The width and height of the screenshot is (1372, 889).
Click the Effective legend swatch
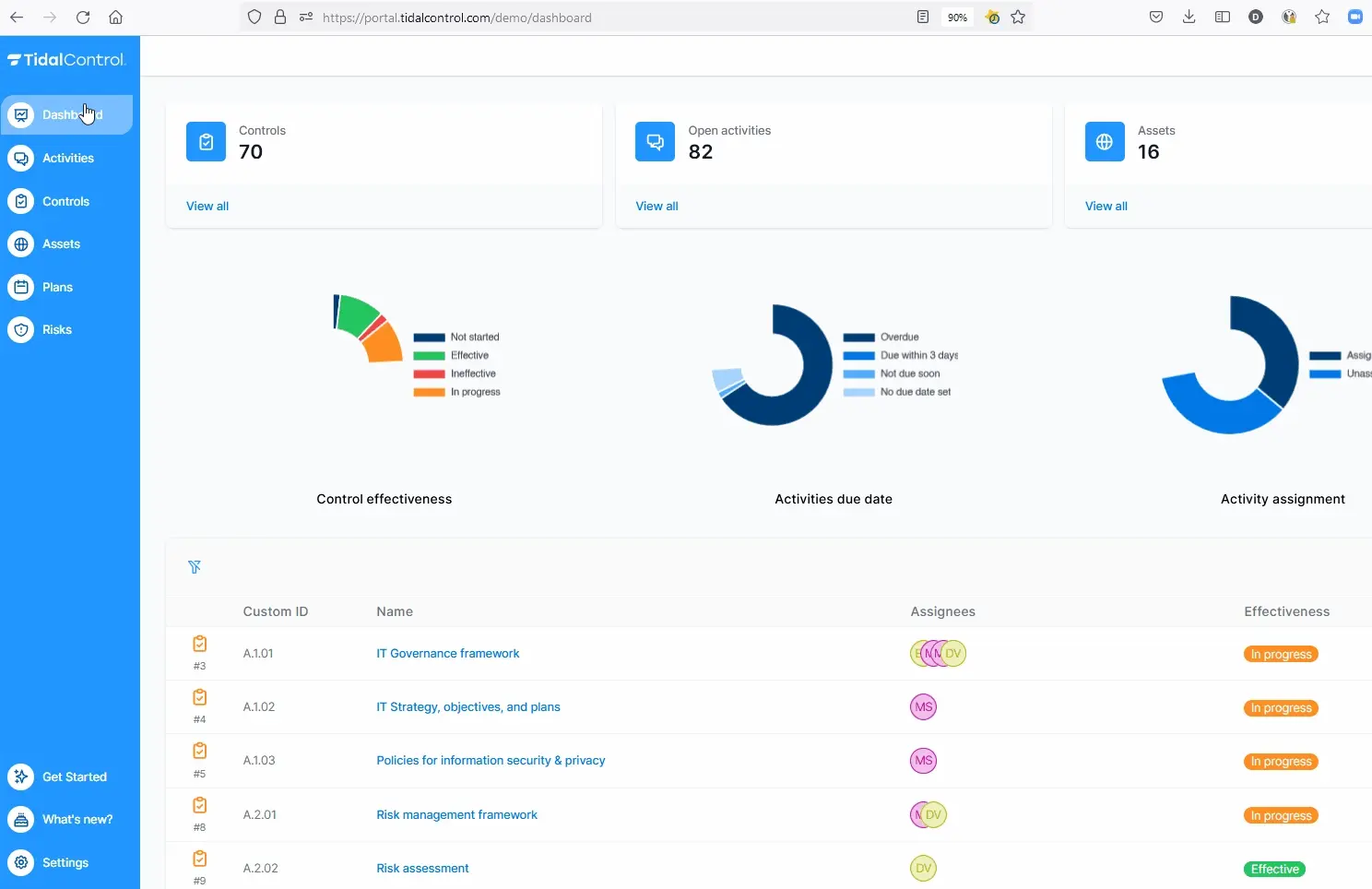(x=430, y=356)
